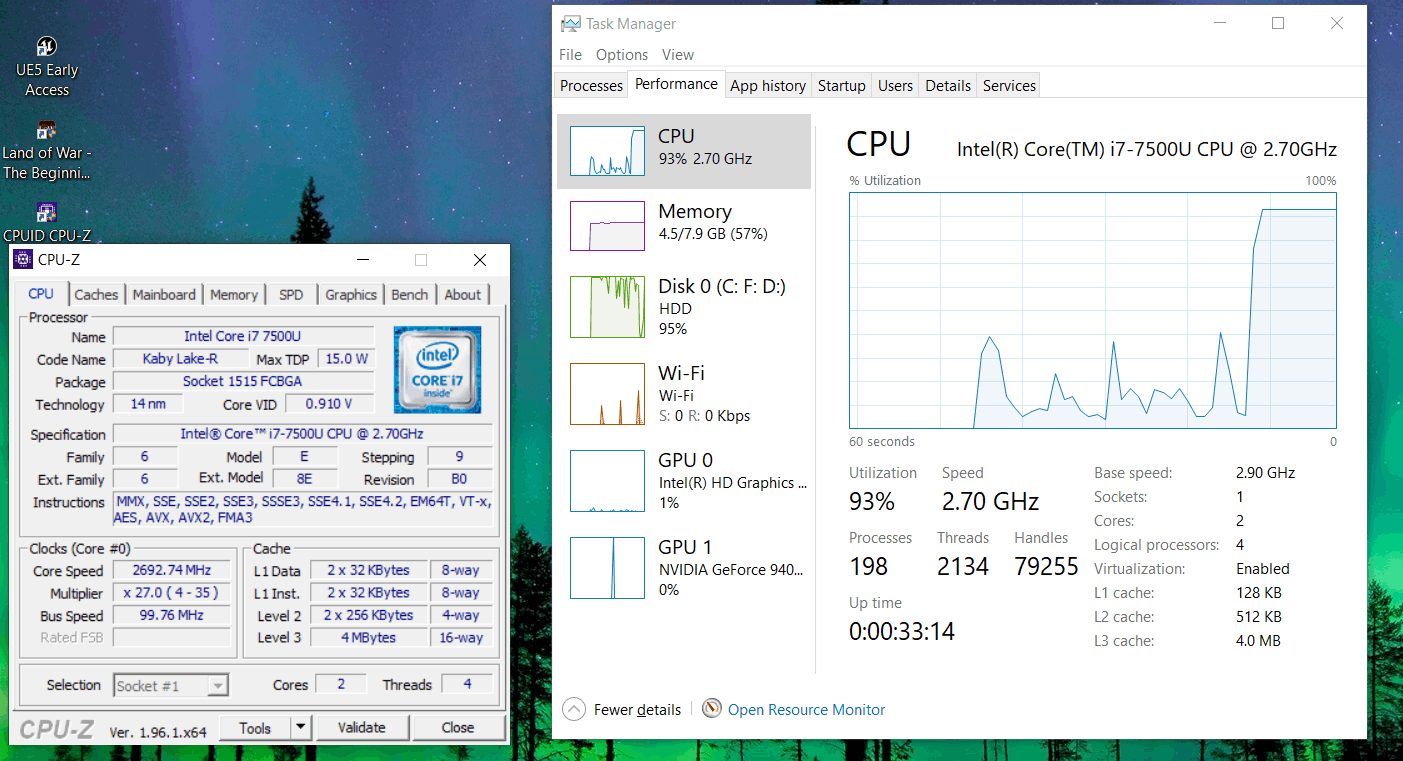Select the CPU performance graph thumbnail
Viewport: 1403px width, 761px height.
click(607, 152)
